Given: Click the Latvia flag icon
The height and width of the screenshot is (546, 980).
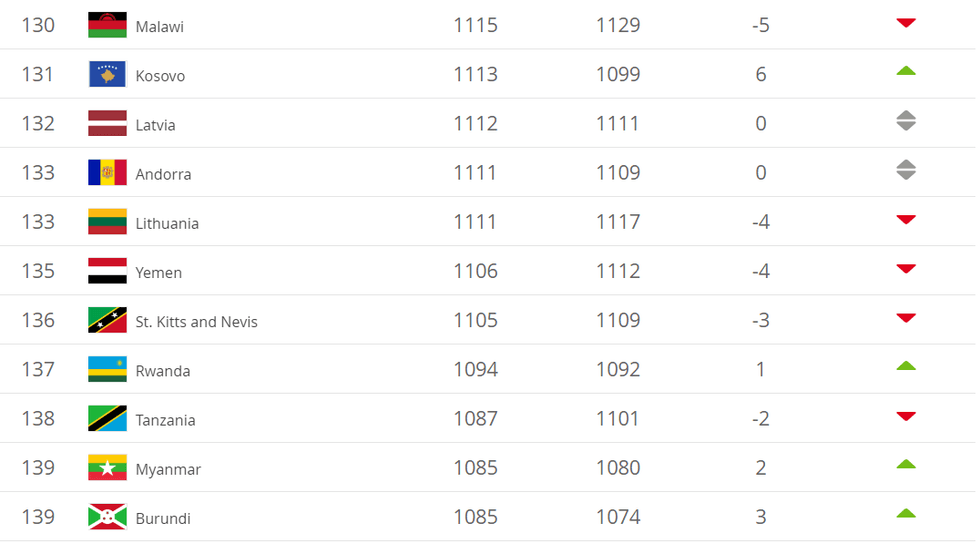Looking at the screenshot, I should click(x=107, y=123).
